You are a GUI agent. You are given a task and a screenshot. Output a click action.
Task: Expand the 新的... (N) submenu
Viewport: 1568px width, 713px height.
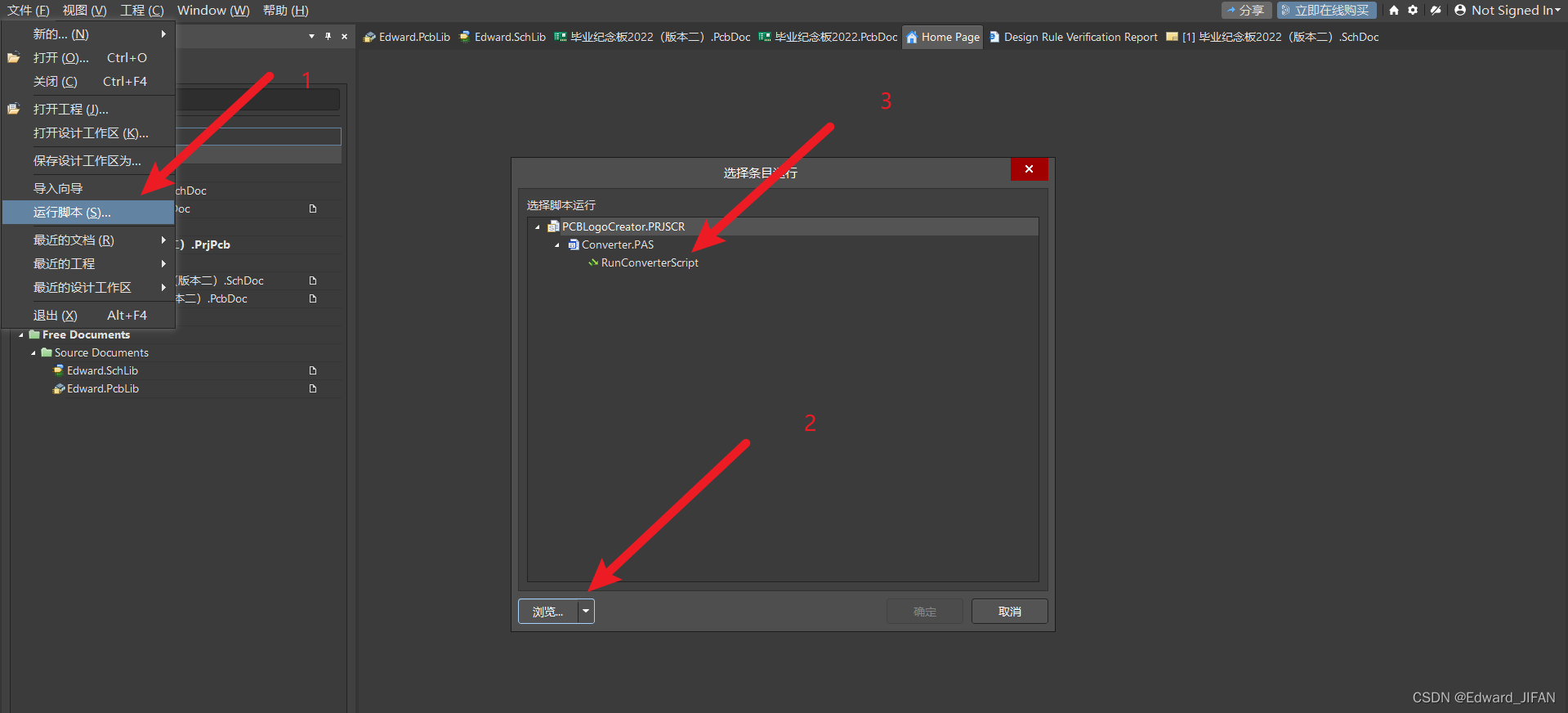88,34
